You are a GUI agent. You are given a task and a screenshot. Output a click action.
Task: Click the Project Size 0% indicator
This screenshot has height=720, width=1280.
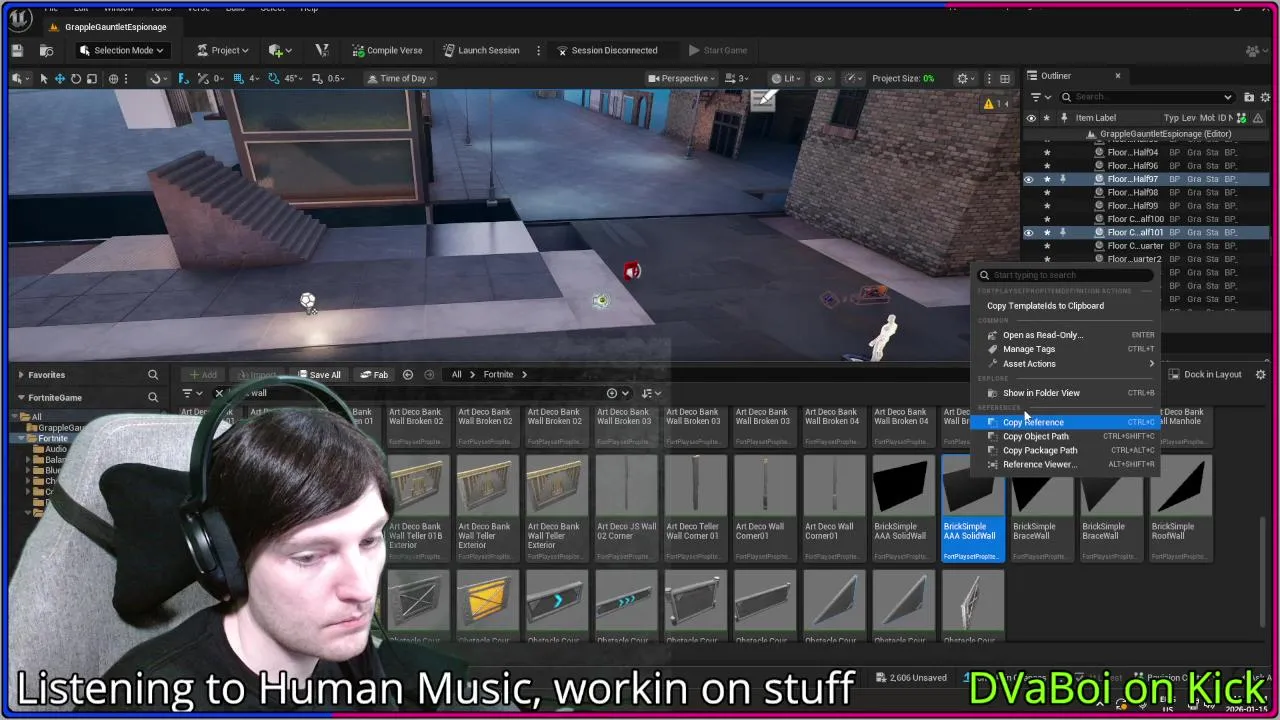(x=903, y=78)
